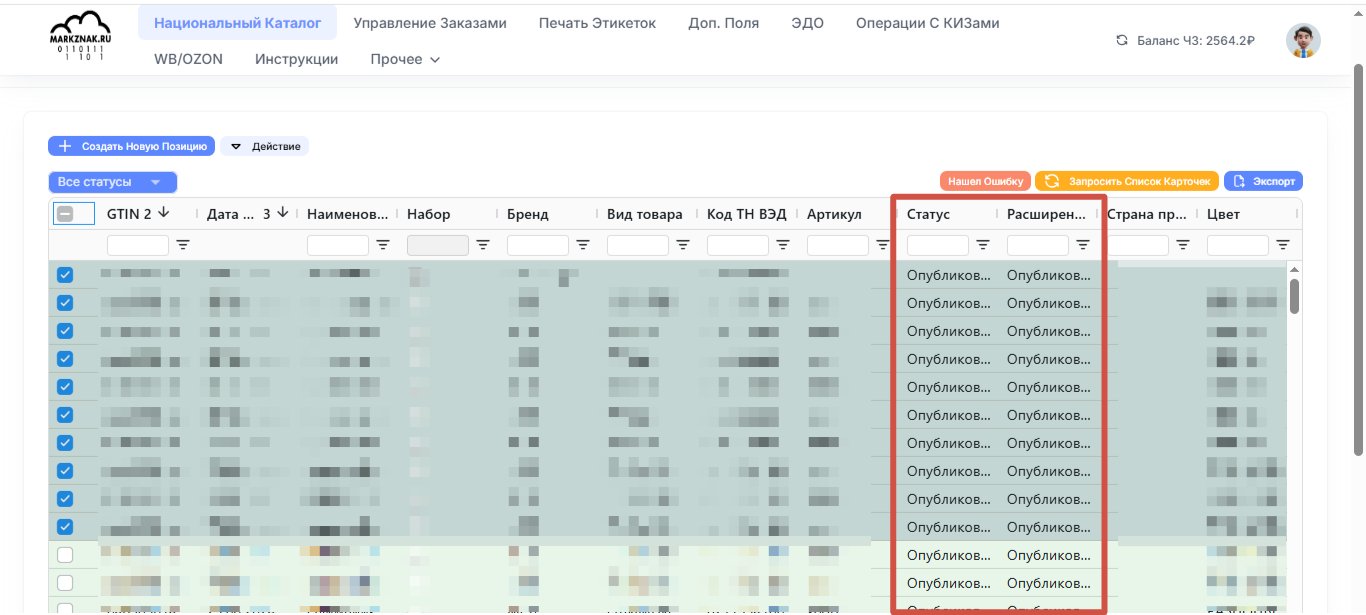Click Создать Новую Позицию button
This screenshot has width=1366, height=615.
tap(131, 146)
